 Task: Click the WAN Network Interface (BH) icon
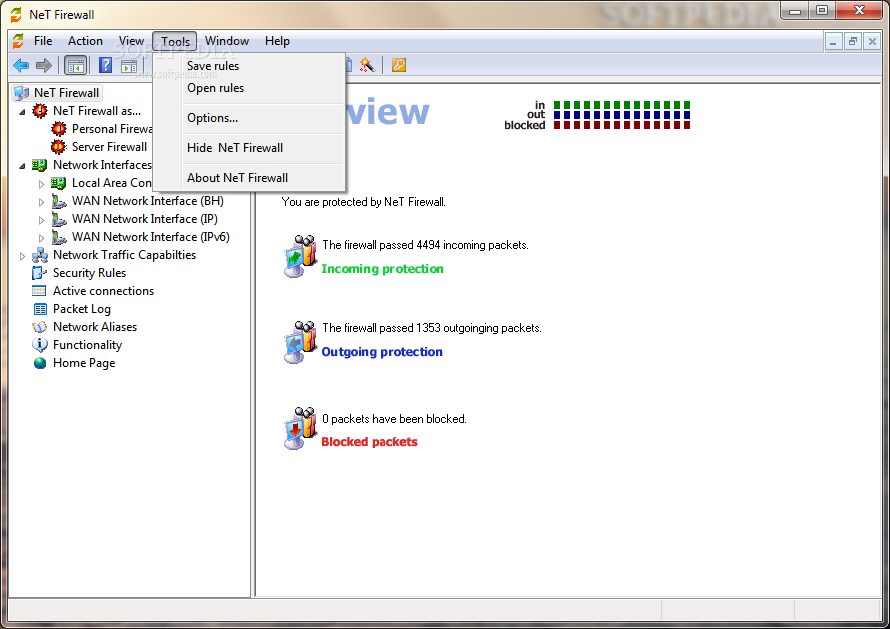(58, 201)
